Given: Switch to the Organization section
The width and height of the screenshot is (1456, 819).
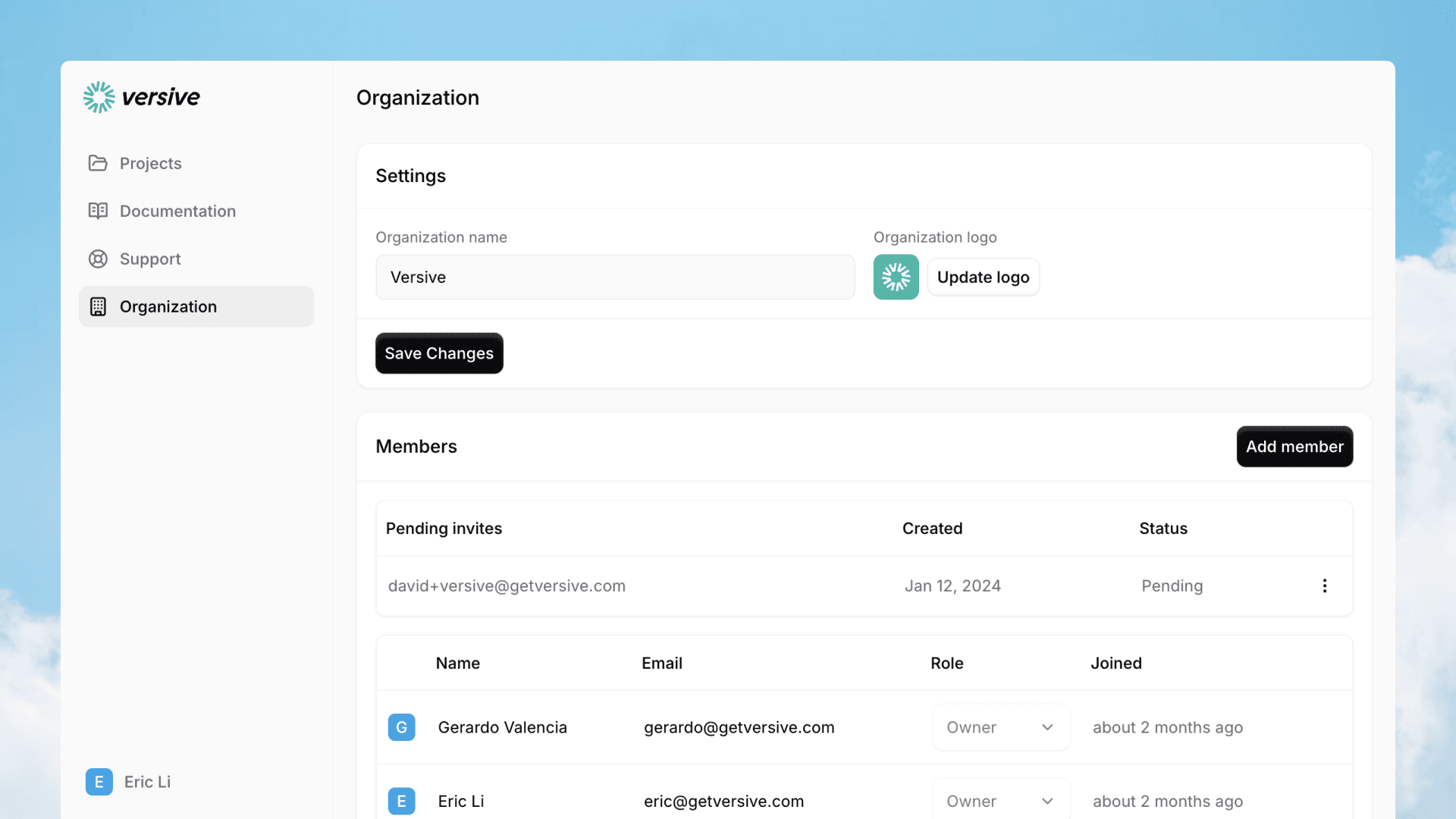Looking at the screenshot, I should (x=168, y=306).
